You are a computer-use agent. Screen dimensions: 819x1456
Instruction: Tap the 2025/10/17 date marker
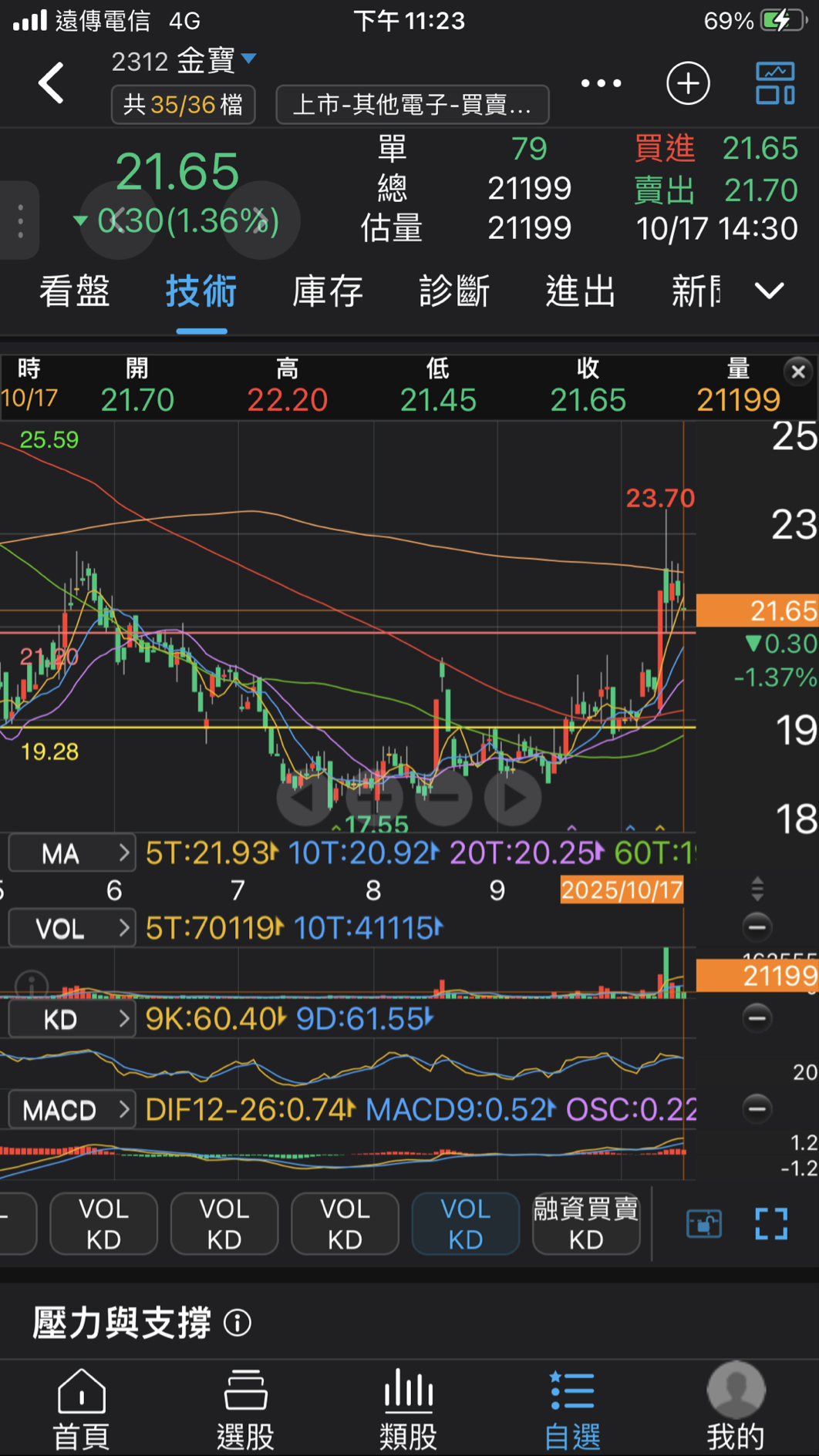pyautogui.click(x=622, y=890)
